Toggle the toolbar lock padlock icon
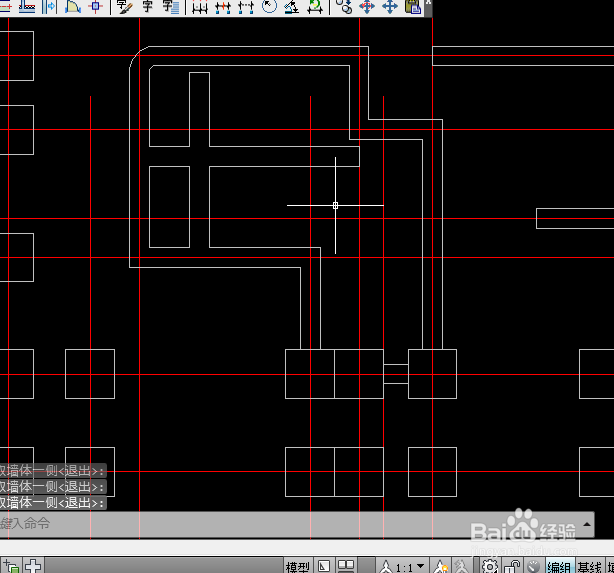614x573 pixels. click(512, 566)
